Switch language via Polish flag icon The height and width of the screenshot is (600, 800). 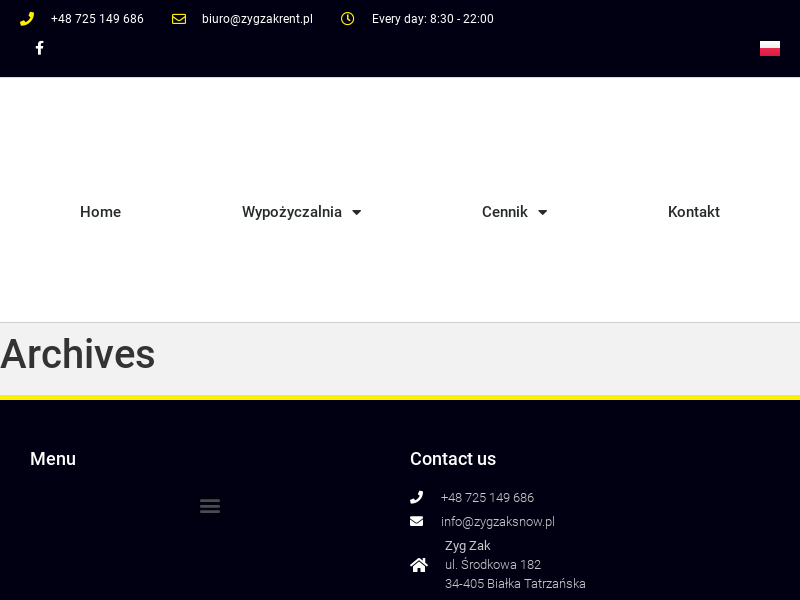tap(769, 48)
